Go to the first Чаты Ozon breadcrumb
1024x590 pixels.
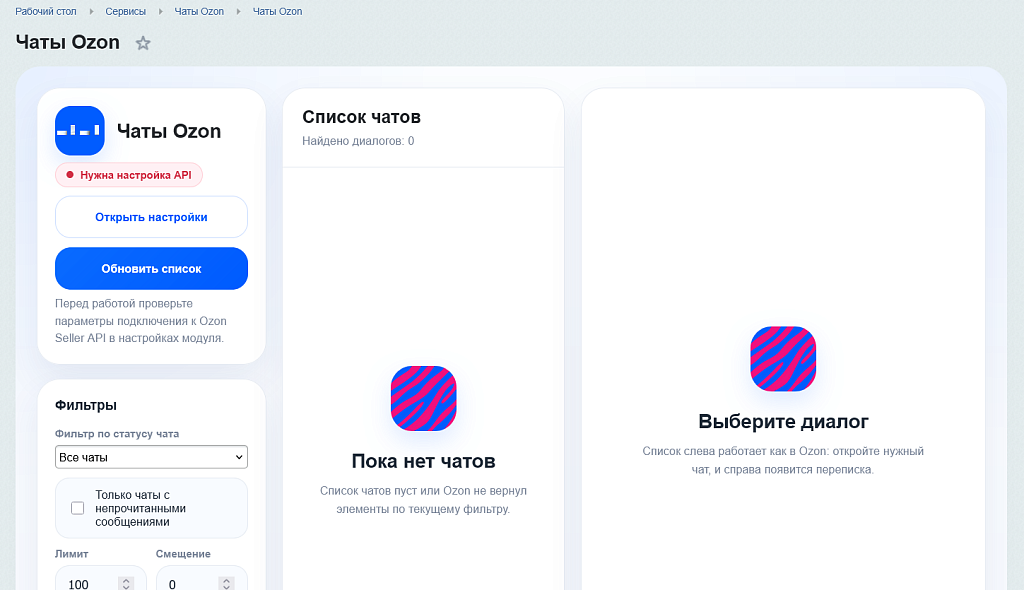[199, 11]
